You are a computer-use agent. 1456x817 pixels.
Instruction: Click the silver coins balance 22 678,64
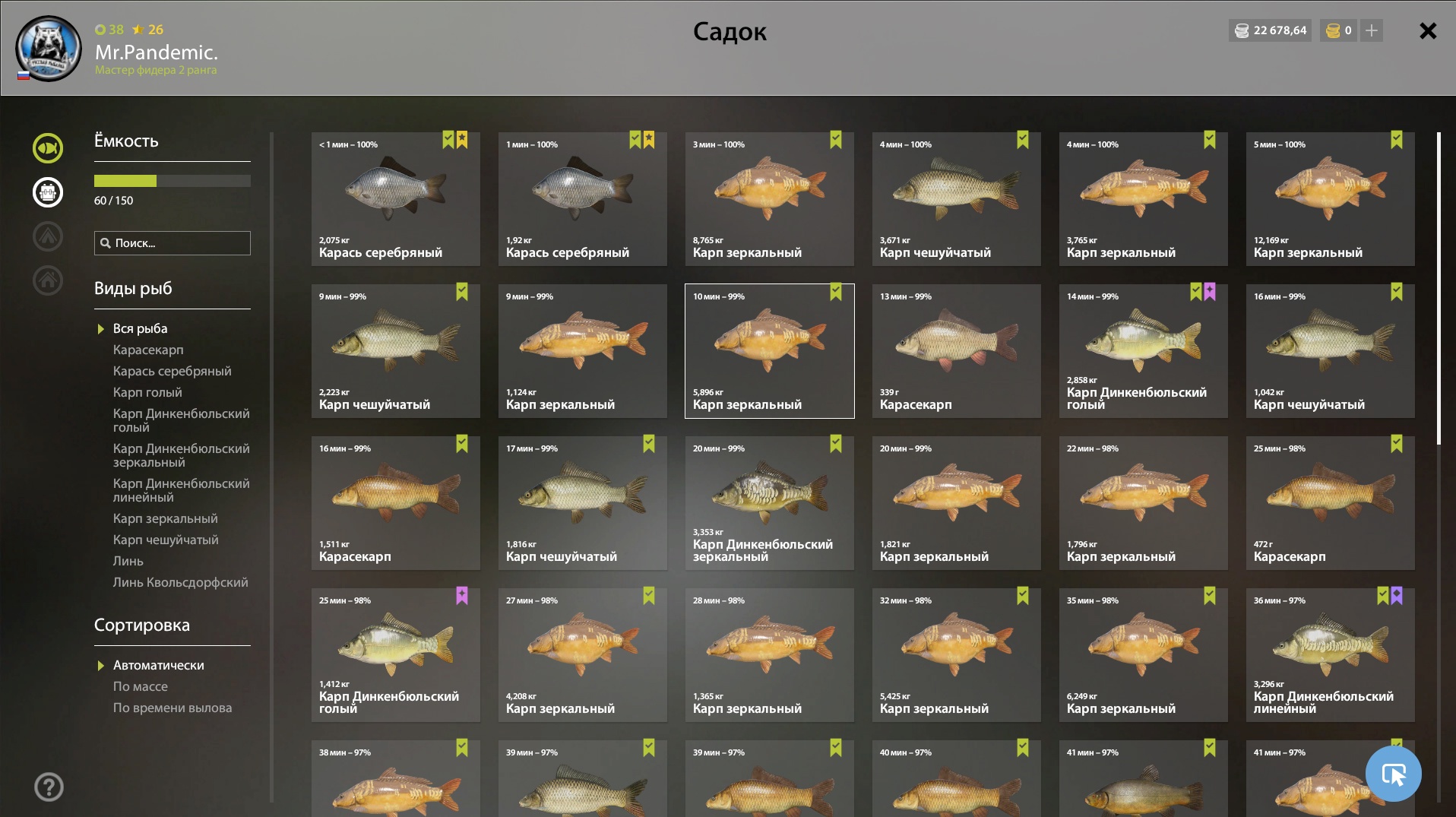point(1270,30)
